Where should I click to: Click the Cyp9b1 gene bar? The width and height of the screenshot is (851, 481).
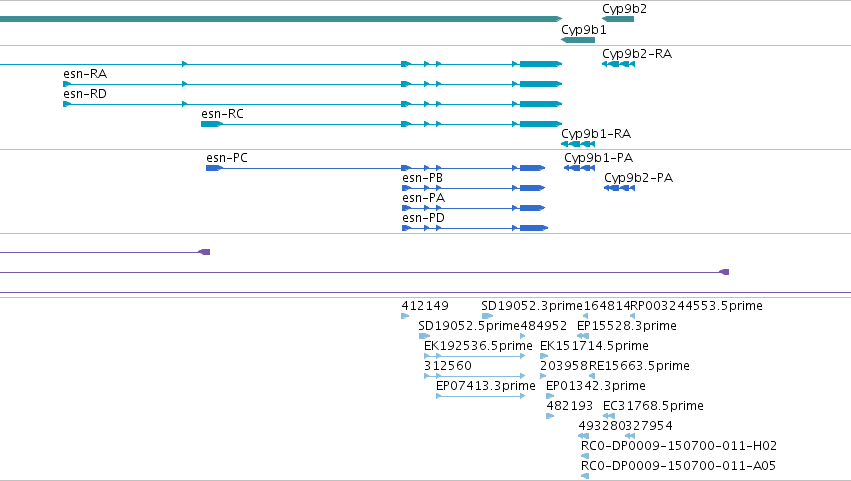coord(577,40)
